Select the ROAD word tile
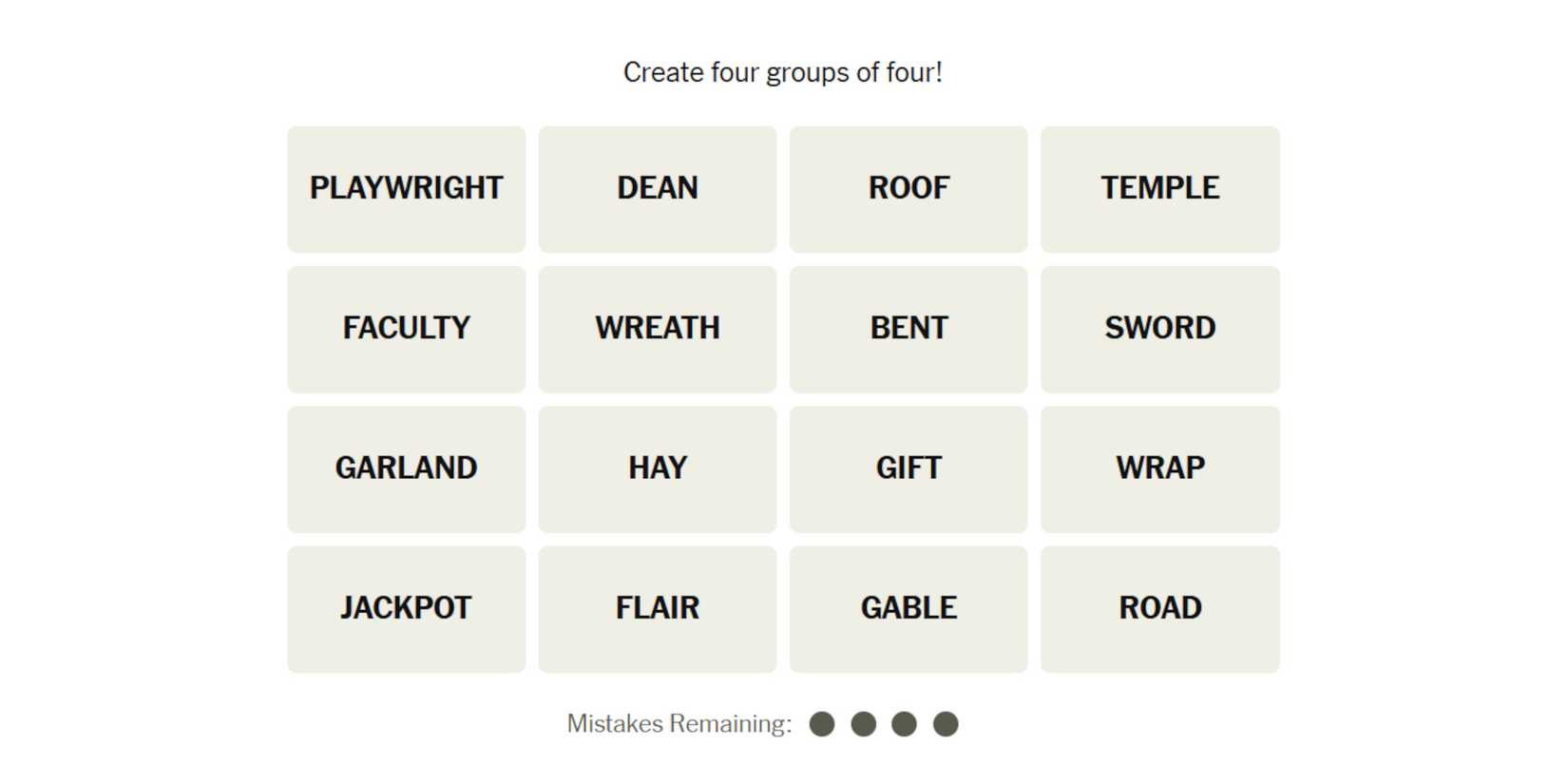 pos(1159,609)
